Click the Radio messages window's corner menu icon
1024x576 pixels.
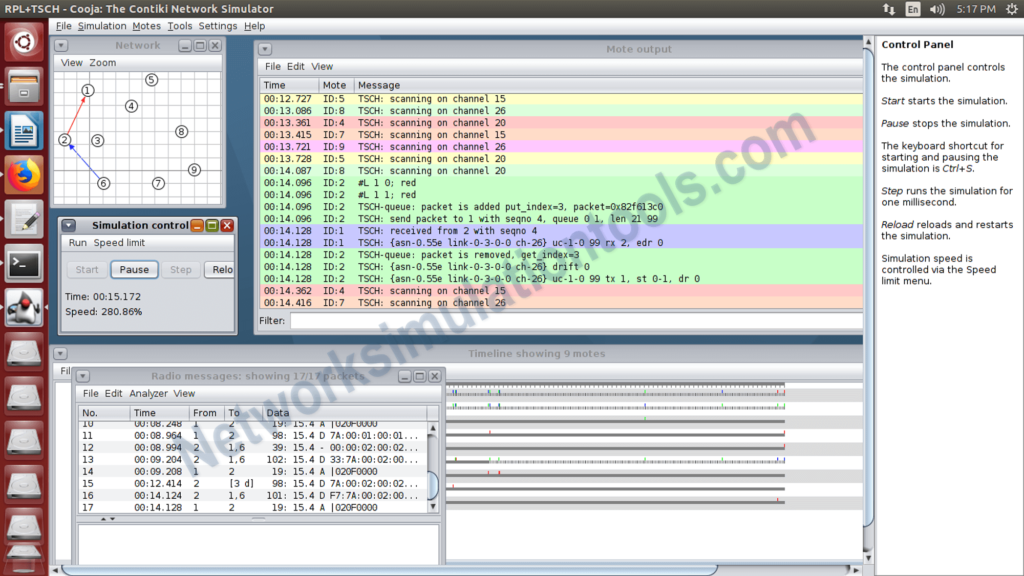pyautogui.click(x=83, y=376)
